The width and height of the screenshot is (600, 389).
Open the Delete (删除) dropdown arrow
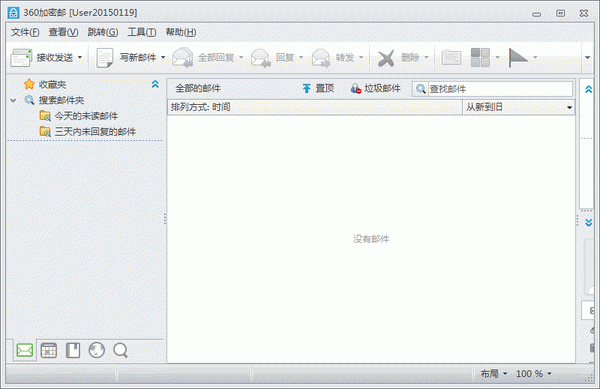click(x=426, y=58)
